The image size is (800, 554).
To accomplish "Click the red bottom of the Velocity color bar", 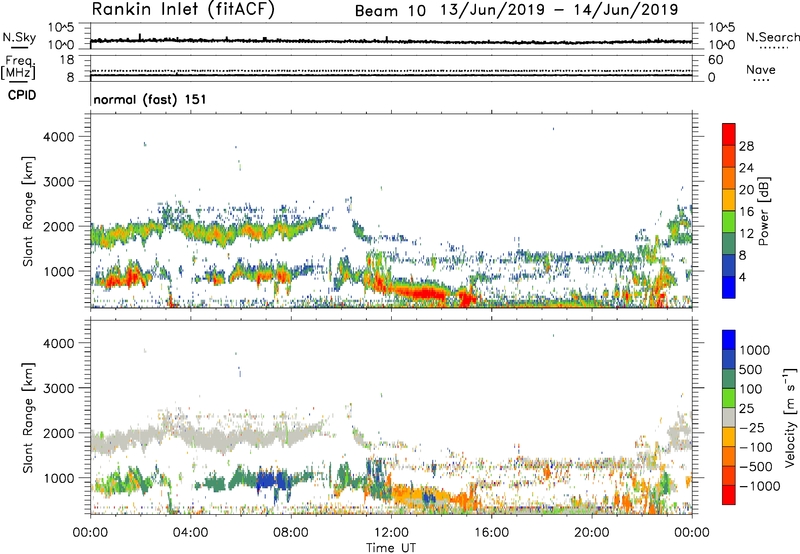I will (729, 495).
